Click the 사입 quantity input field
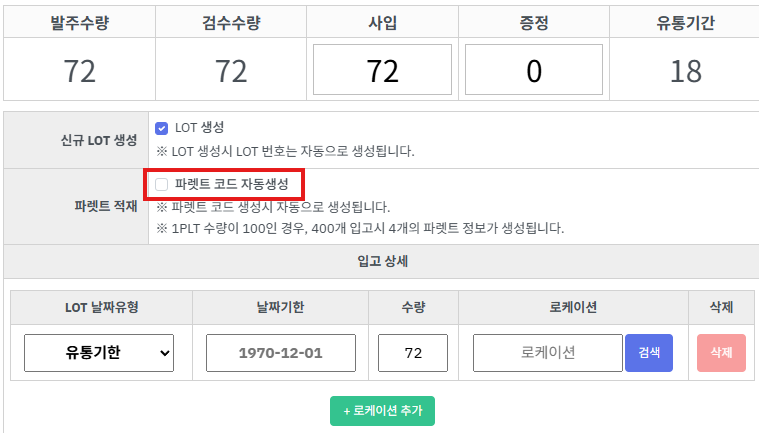759x433 pixels. click(x=383, y=70)
